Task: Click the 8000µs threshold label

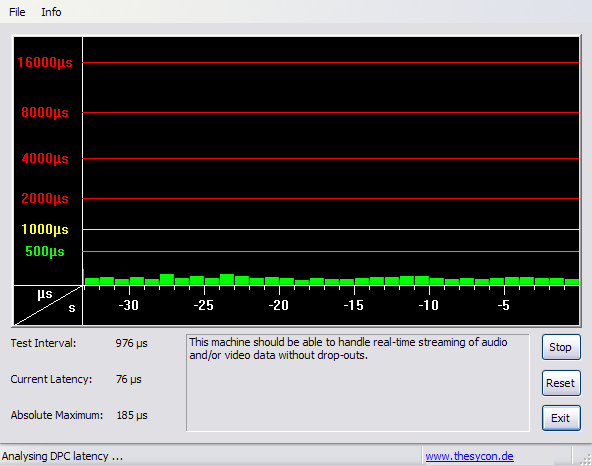Action: point(45,113)
